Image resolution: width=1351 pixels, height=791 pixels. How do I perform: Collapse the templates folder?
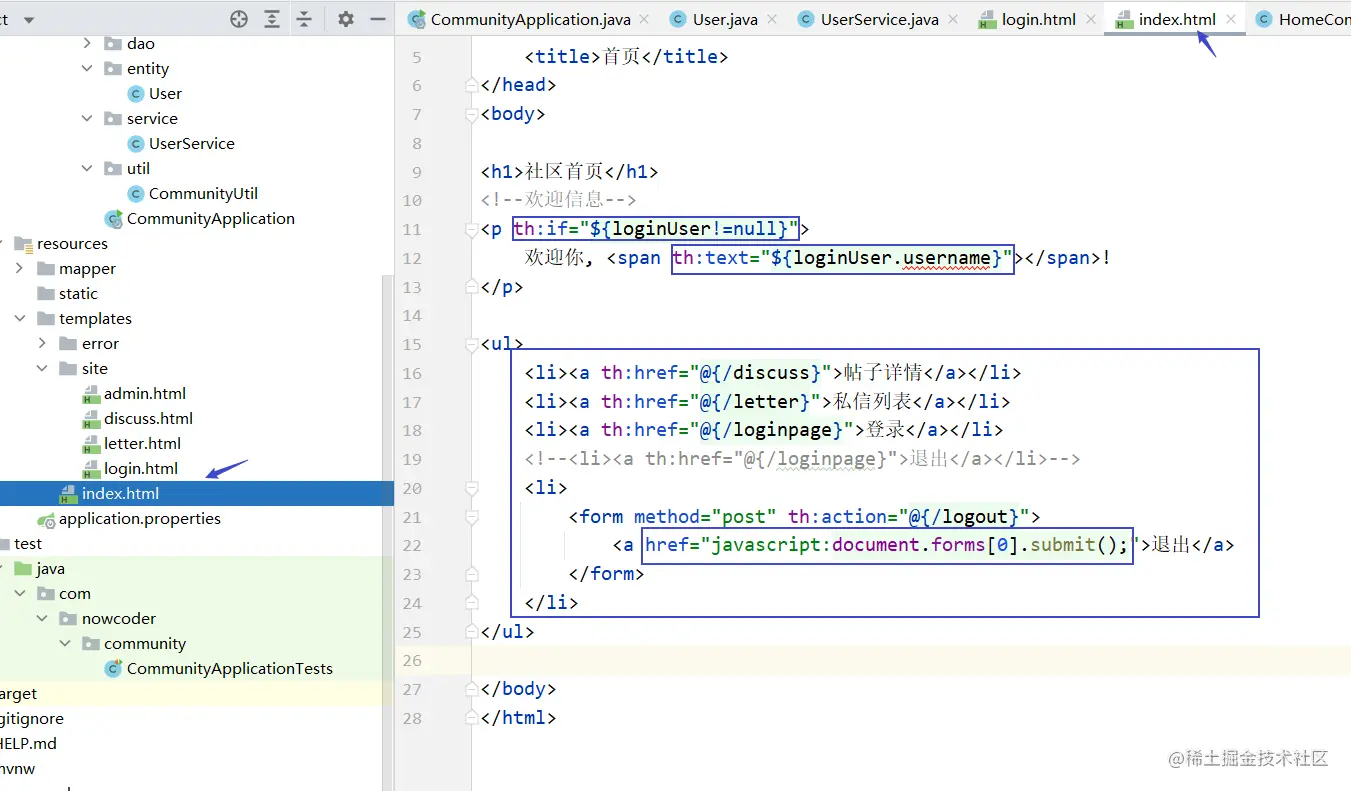pyautogui.click(x=19, y=318)
